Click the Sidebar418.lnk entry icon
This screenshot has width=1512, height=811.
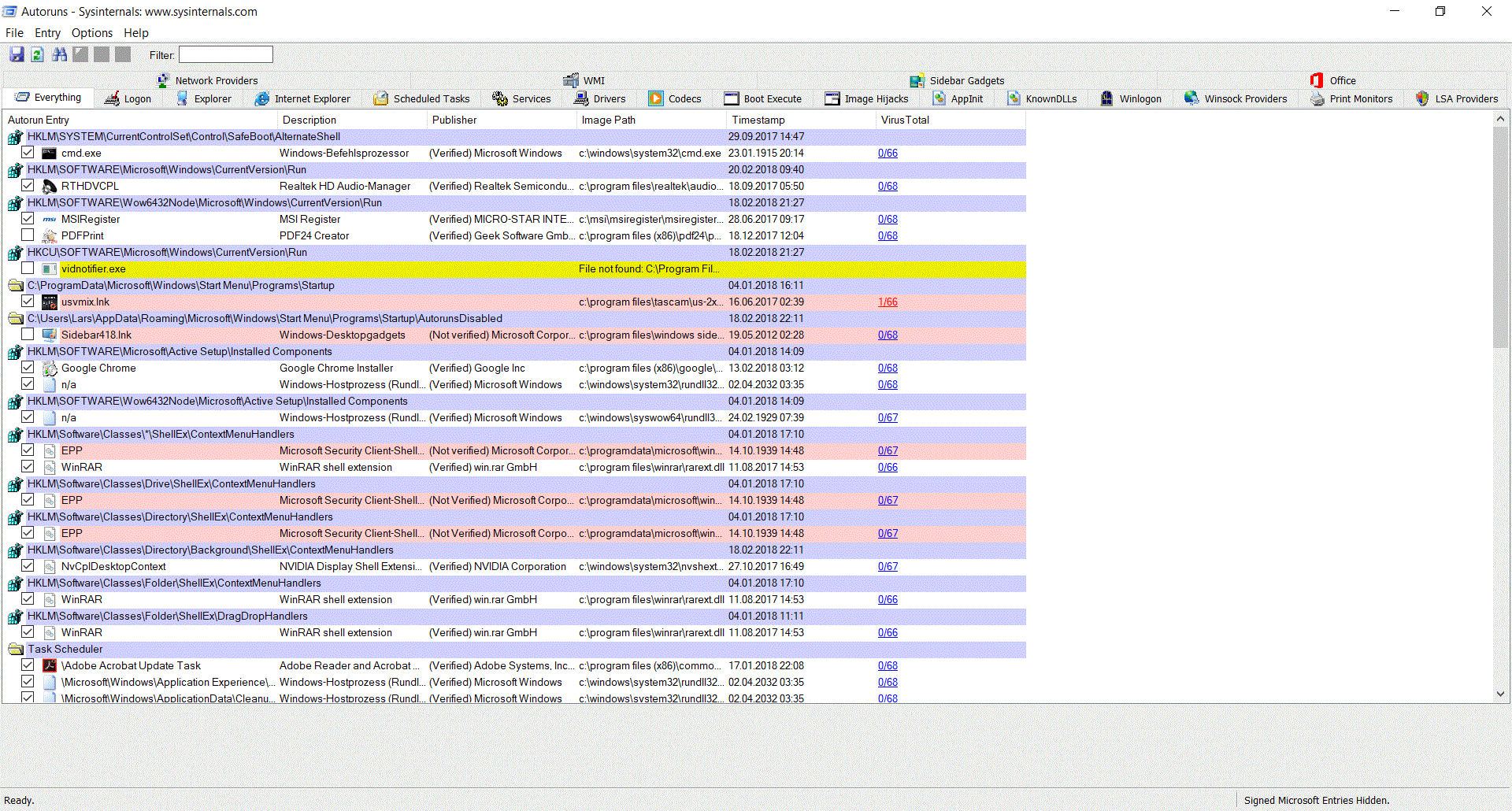coord(49,335)
